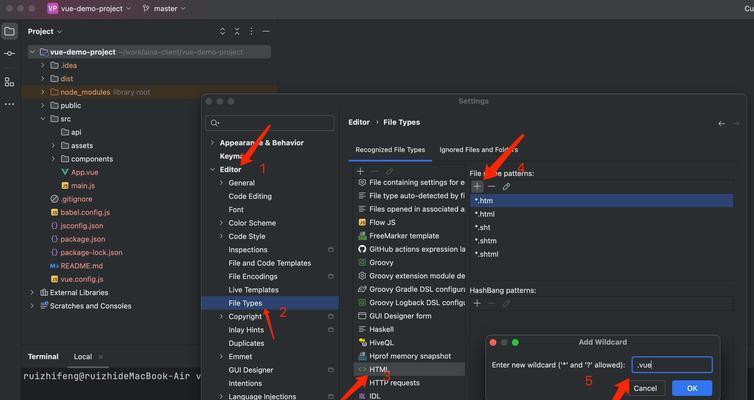This screenshot has width=754, height=400.
Task: Hide the Project panel with minimize icon
Action: click(265, 31)
